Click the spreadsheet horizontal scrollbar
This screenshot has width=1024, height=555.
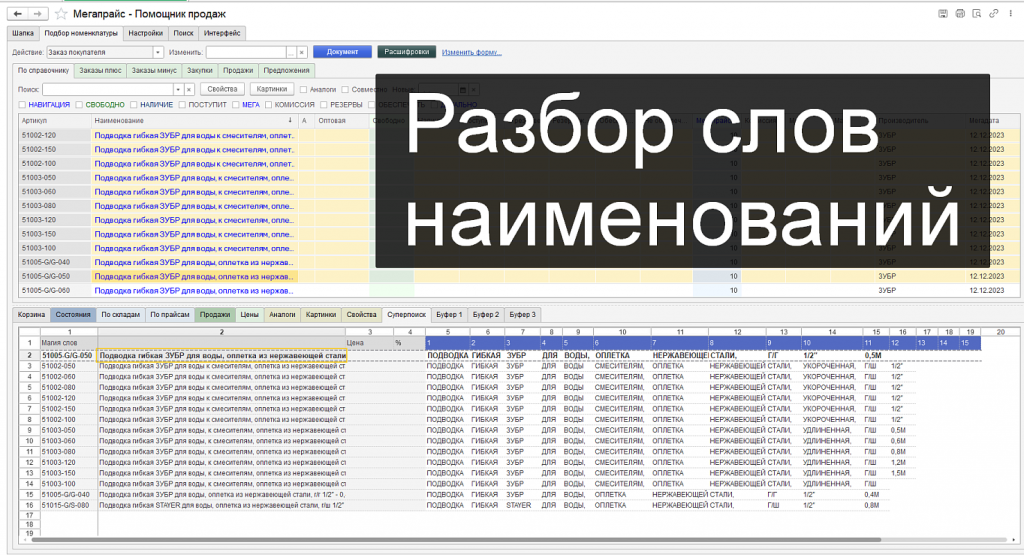[x=456, y=540]
